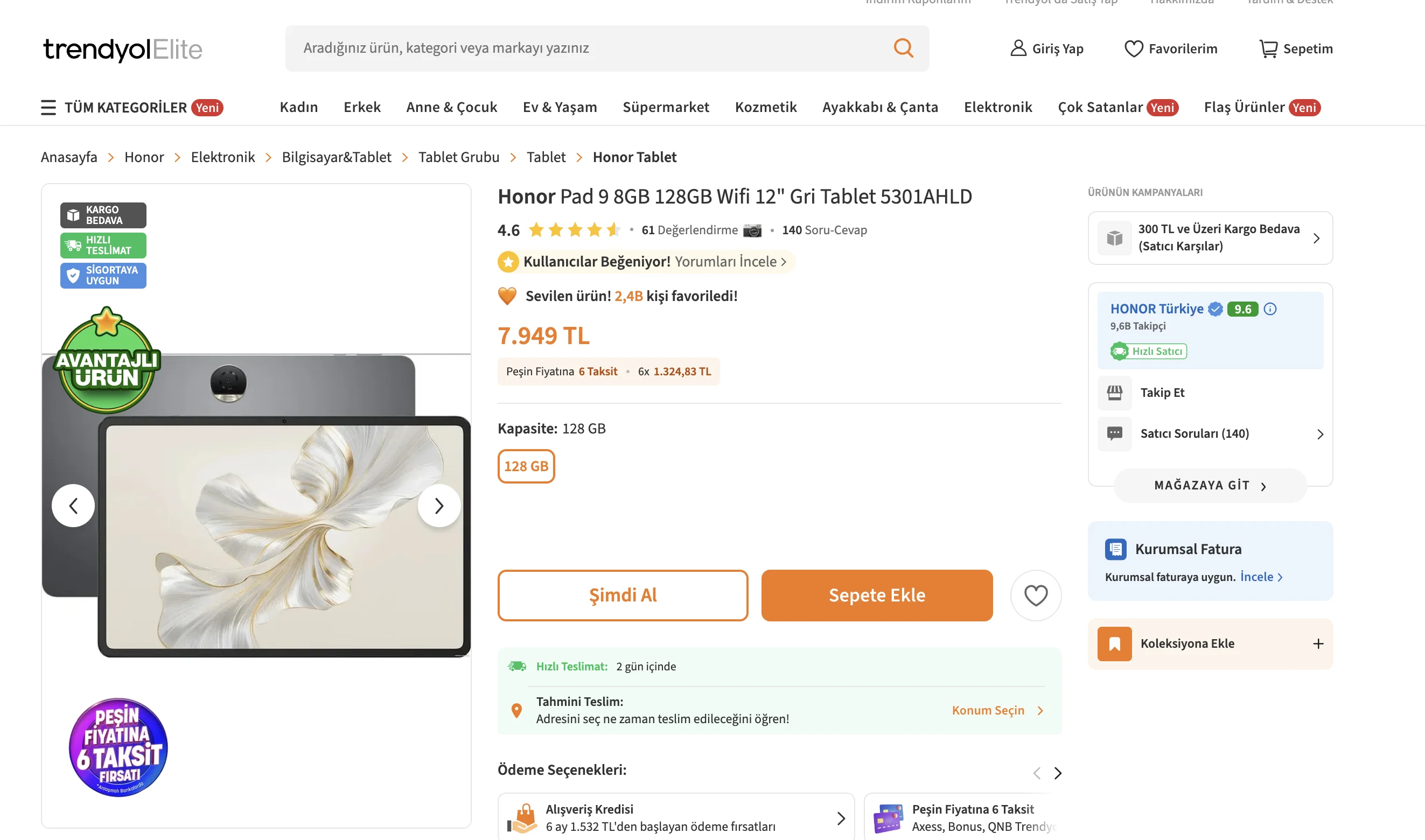The image size is (1425, 840).
Task: Show next product image with right arrow
Action: click(439, 506)
